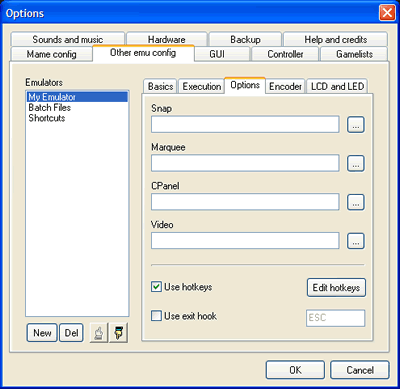The image size is (400, 389).
Task: Open the browse button for Video
Action: click(x=356, y=241)
